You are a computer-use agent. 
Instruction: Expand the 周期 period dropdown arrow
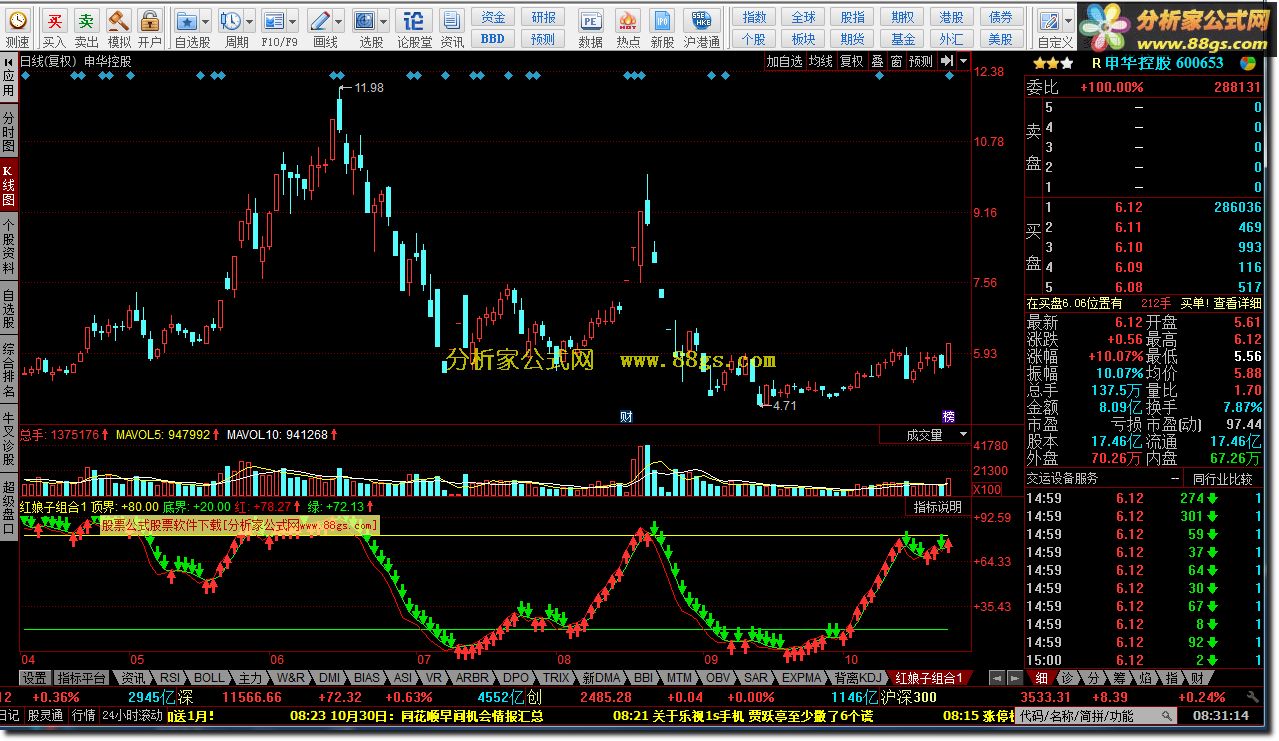249,21
